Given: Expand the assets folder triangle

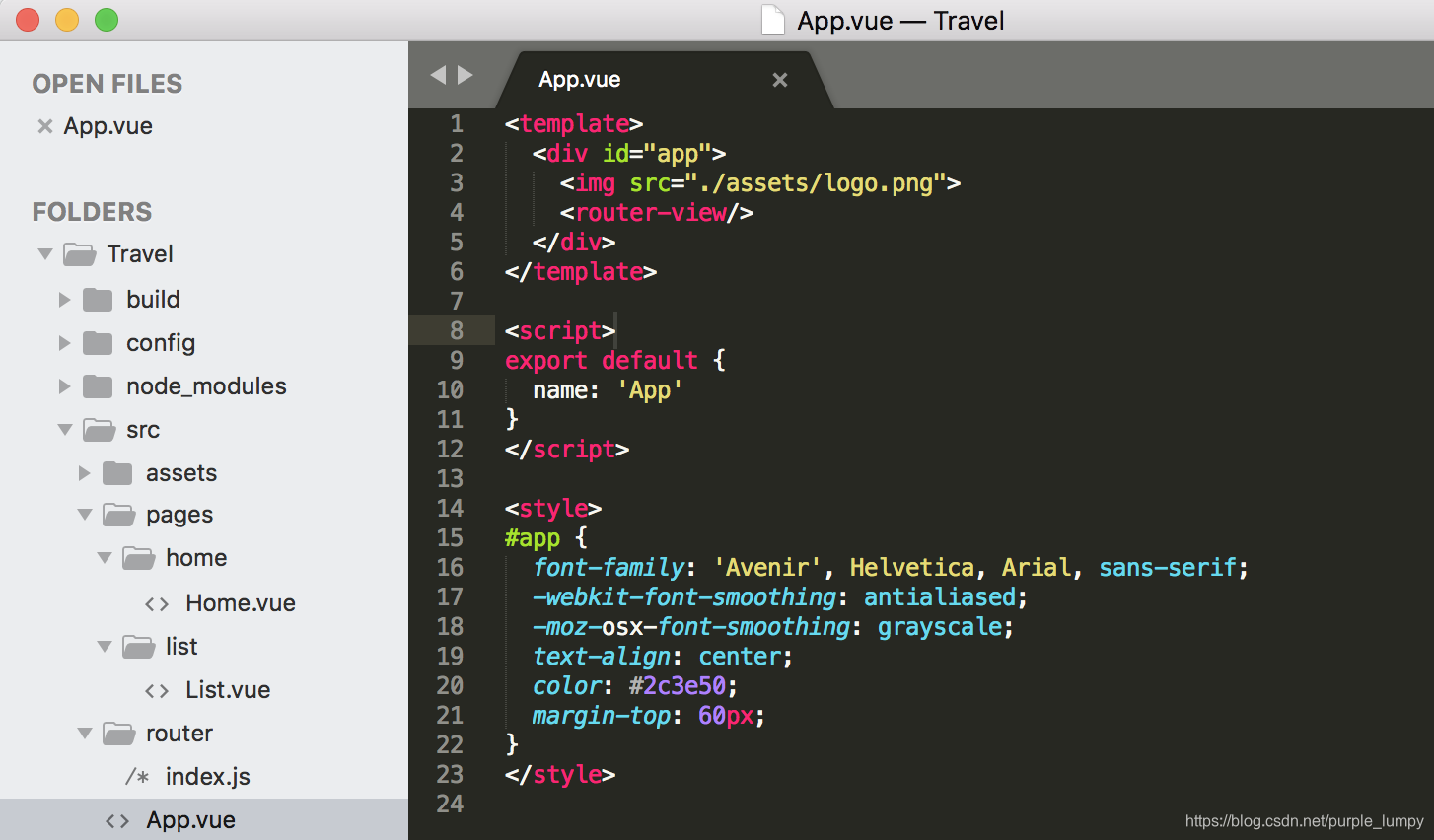Looking at the screenshot, I should [85, 473].
